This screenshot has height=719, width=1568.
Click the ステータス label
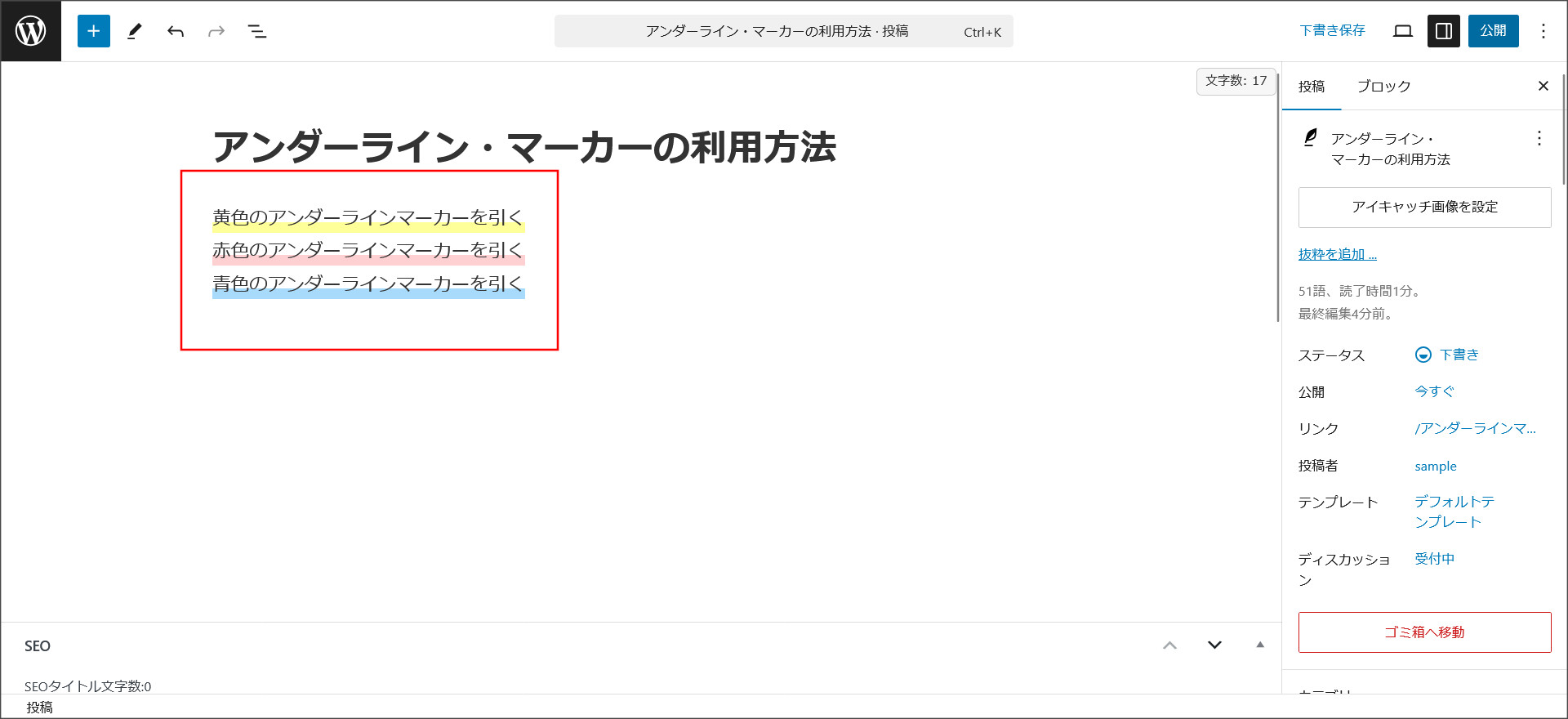[x=1332, y=355]
